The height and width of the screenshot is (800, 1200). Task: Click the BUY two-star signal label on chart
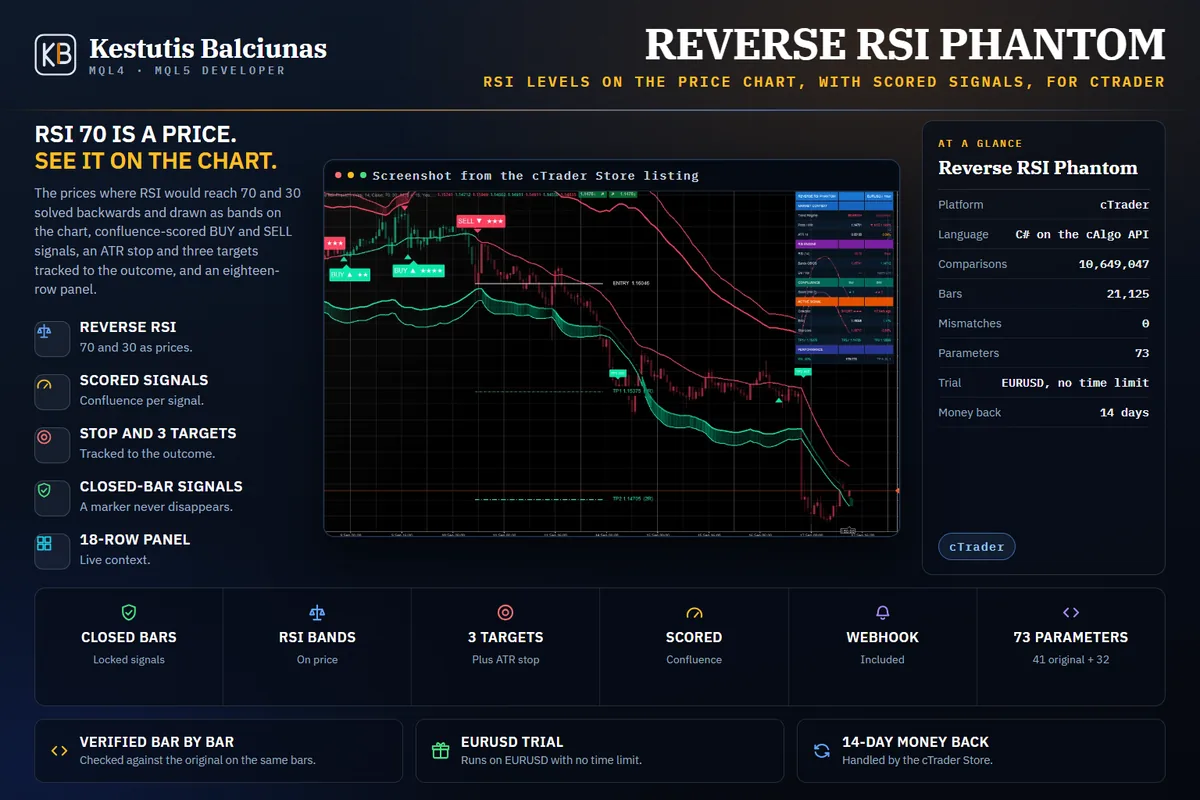pos(350,274)
